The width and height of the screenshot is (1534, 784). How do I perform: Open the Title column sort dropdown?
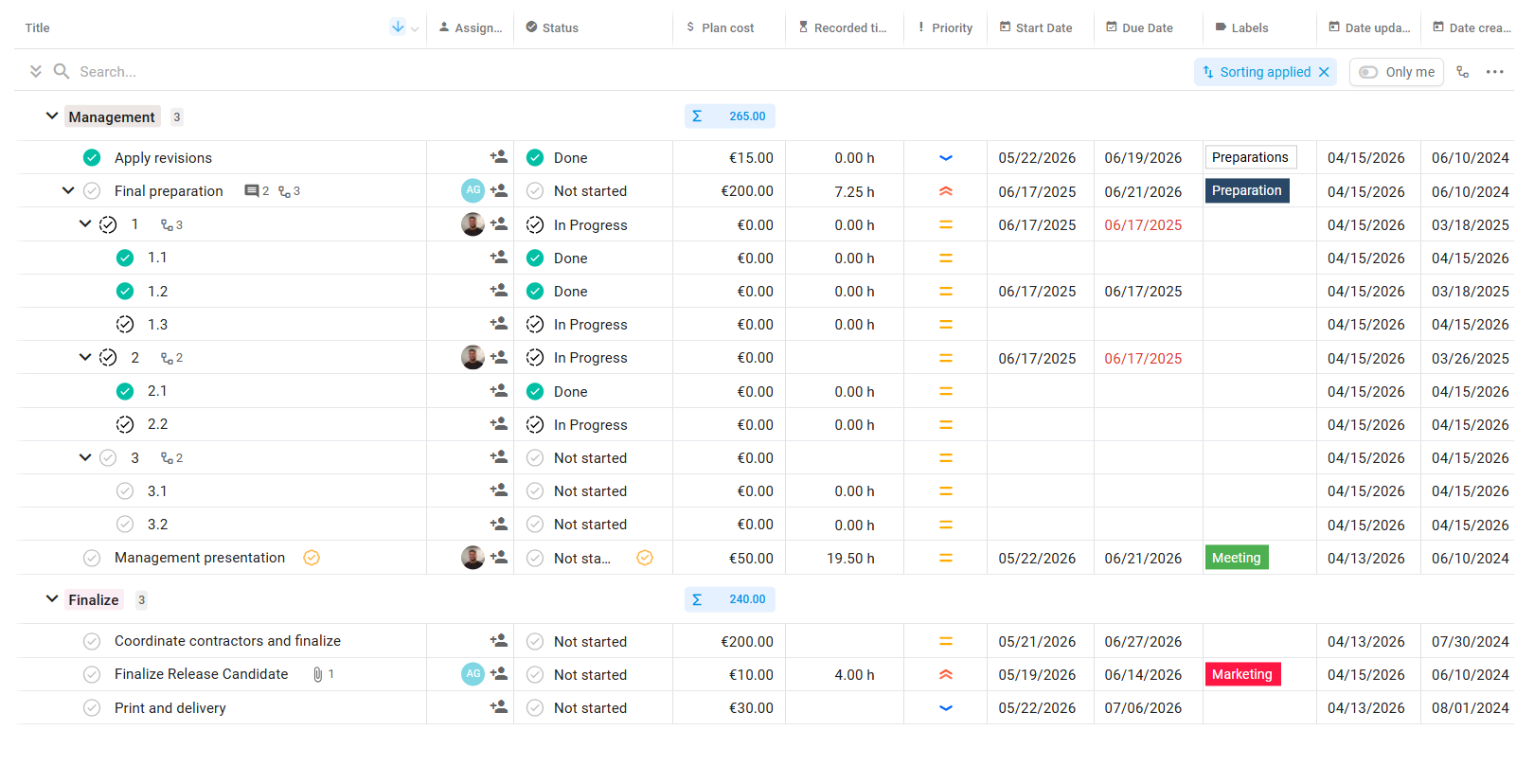pyautogui.click(x=414, y=28)
